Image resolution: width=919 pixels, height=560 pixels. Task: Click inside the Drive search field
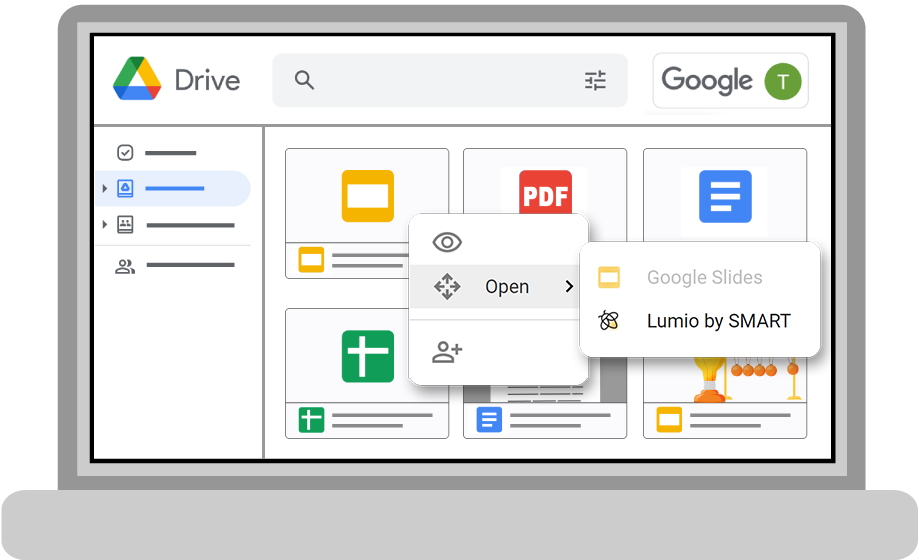tap(450, 80)
